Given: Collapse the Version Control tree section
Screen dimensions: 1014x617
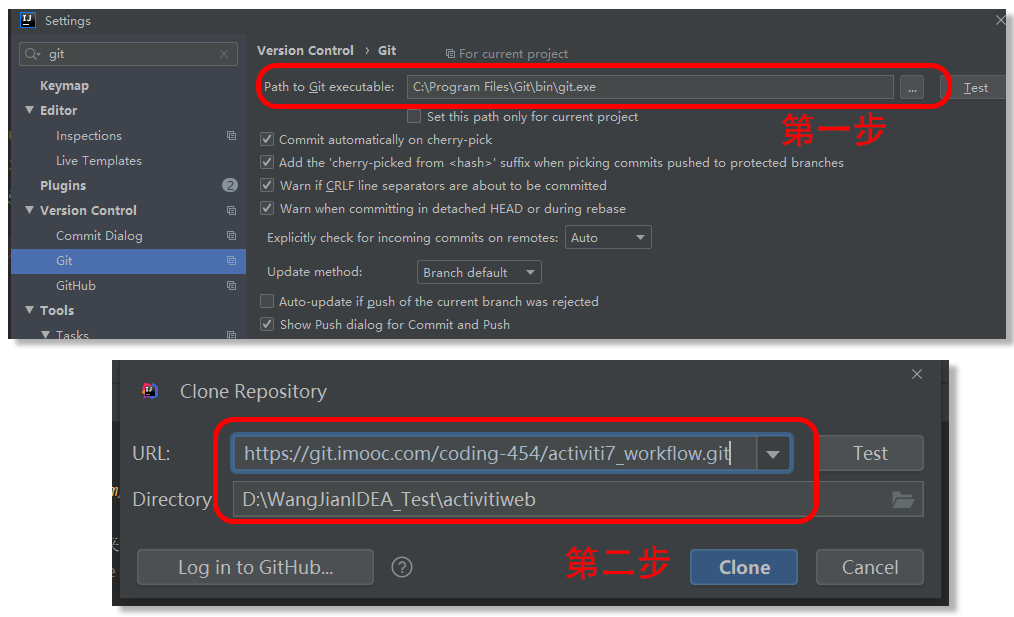Looking at the screenshot, I should 29,210.
